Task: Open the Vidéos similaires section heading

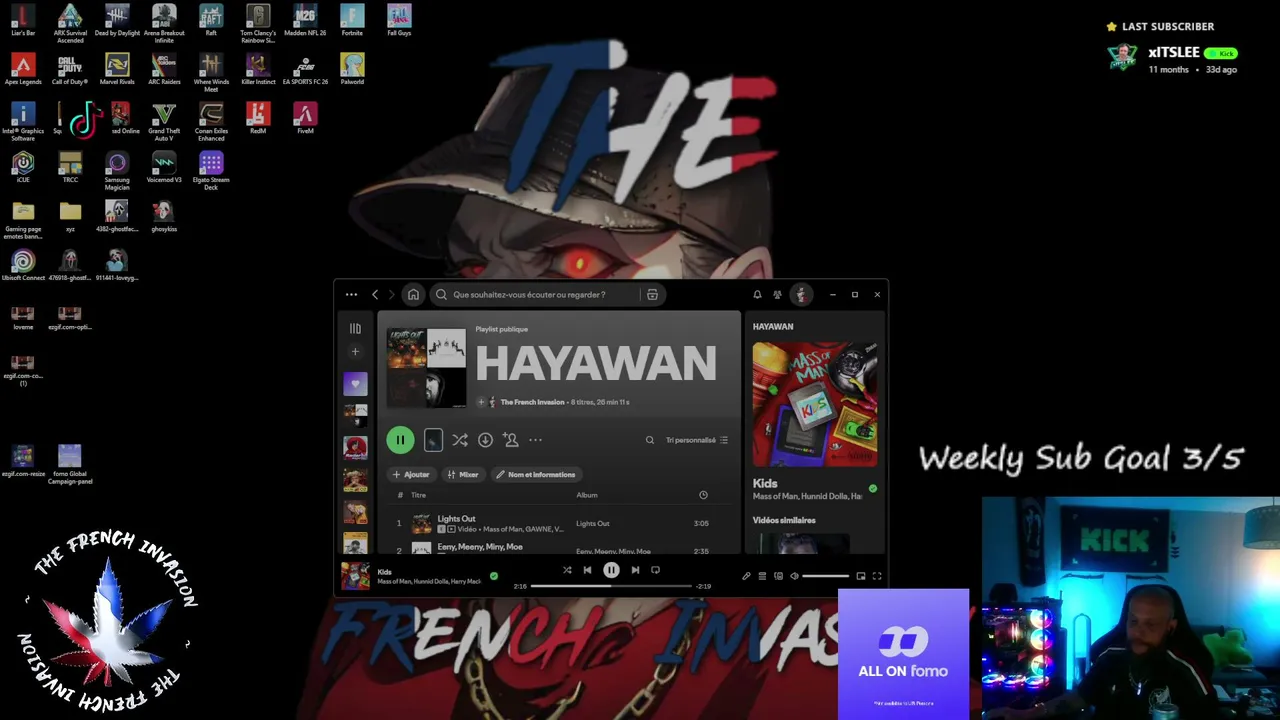Action: pos(784,520)
